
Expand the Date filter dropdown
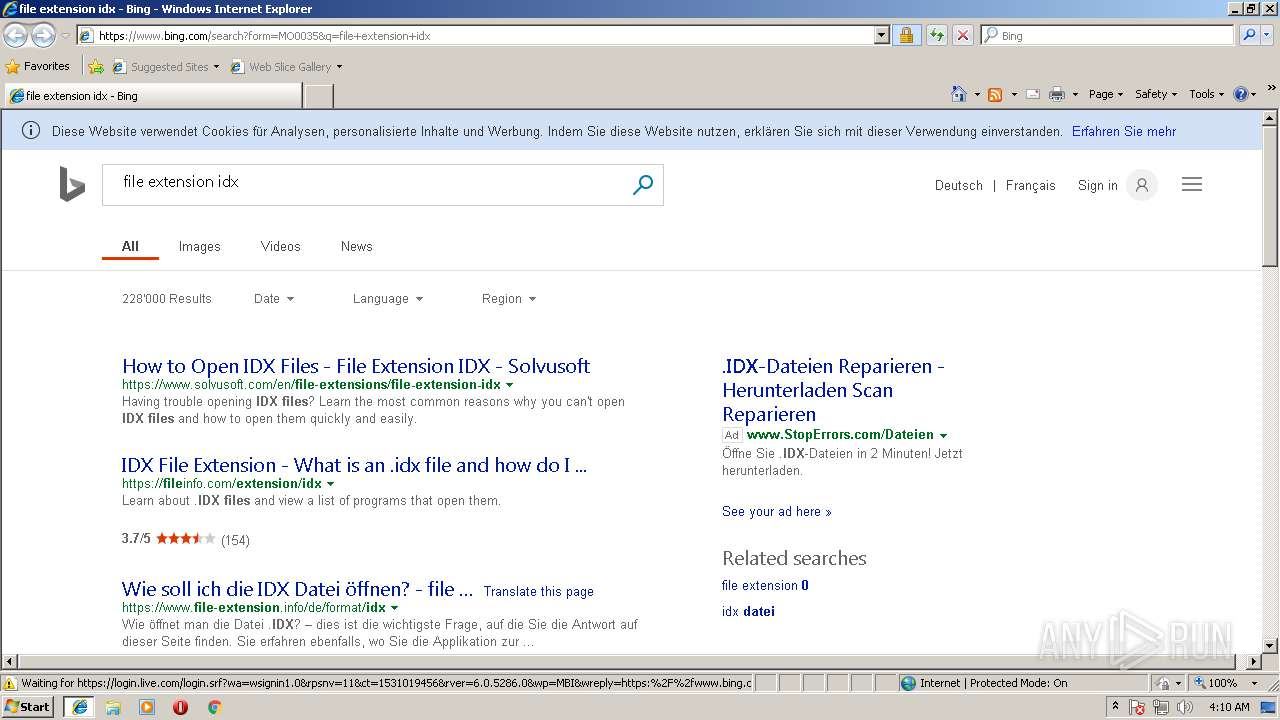coord(274,299)
